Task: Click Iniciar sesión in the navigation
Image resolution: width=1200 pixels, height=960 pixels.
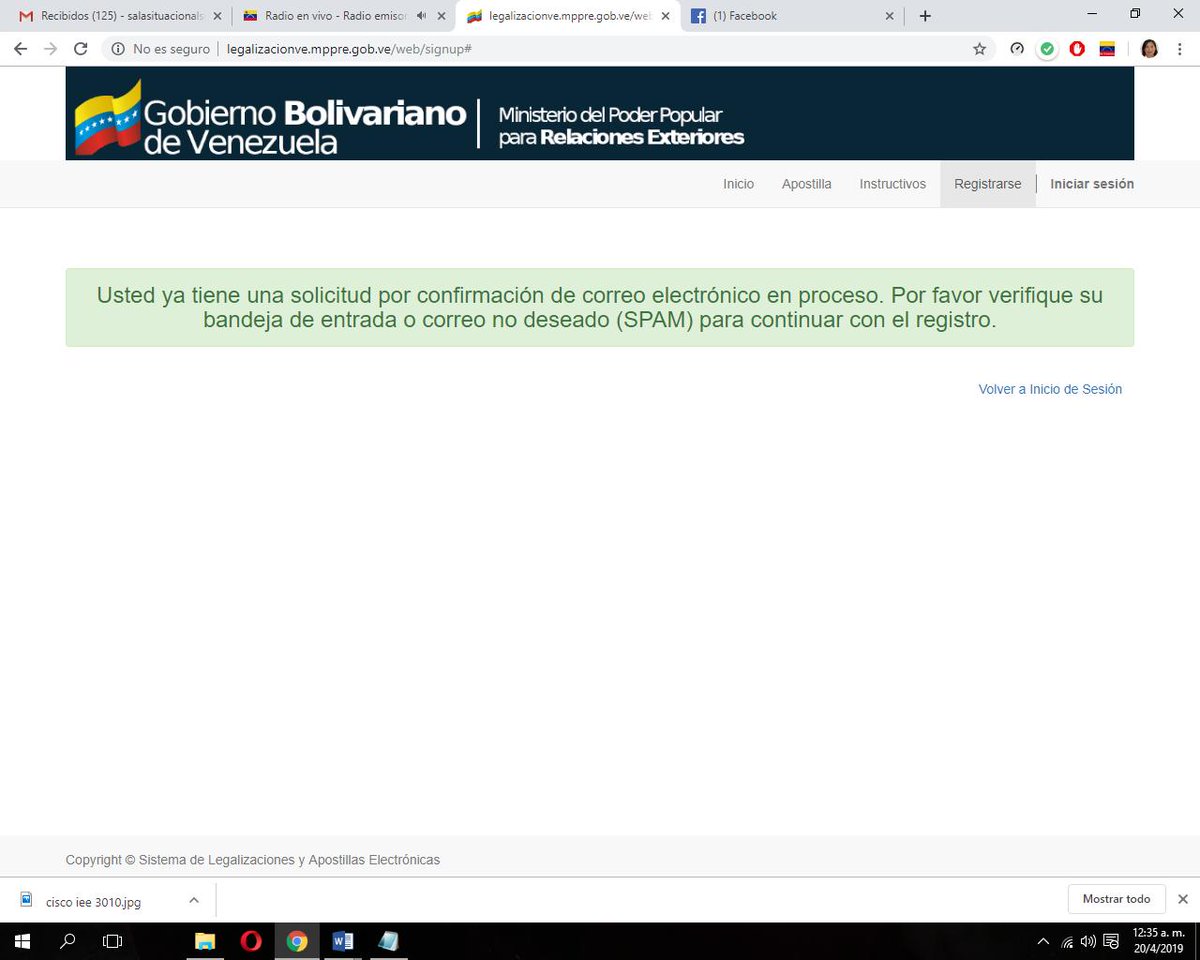Action: [x=1092, y=184]
